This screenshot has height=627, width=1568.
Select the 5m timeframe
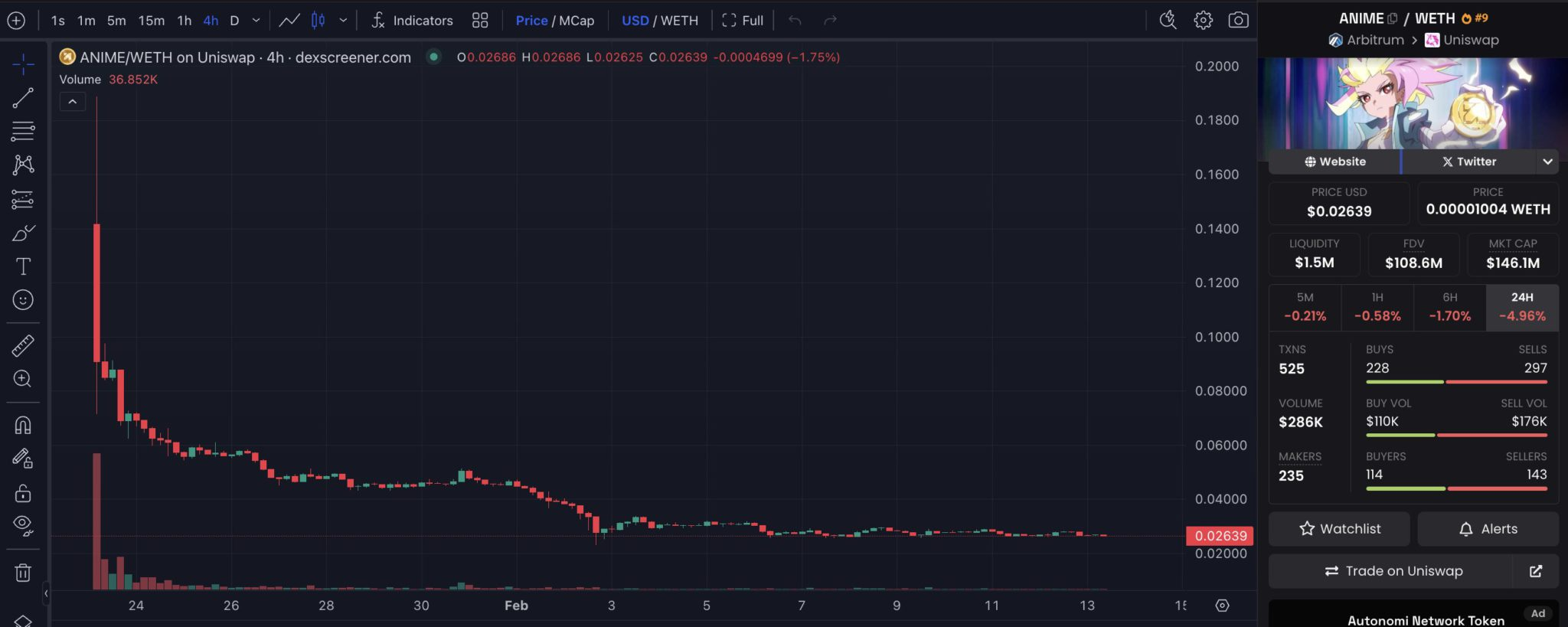click(x=116, y=21)
